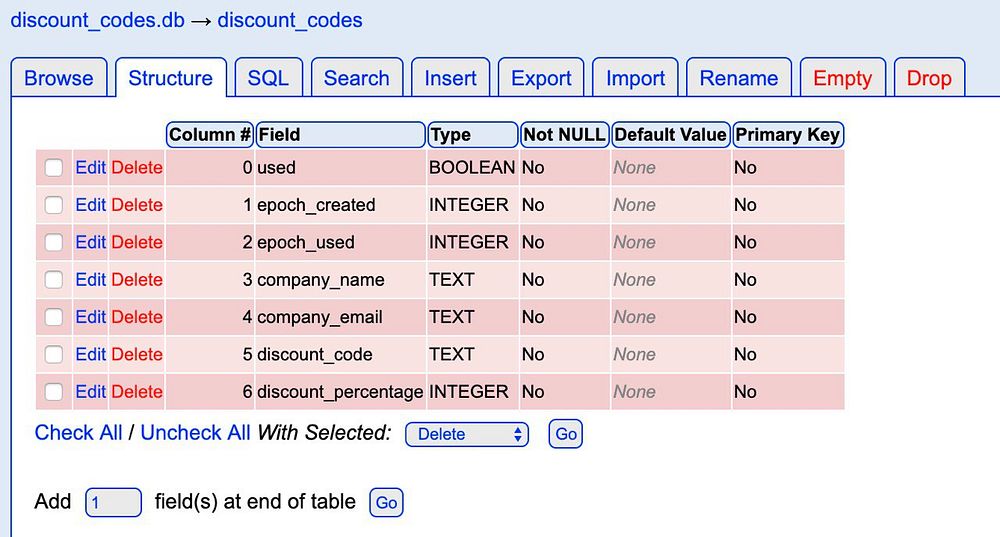1000x537 pixels.
Task: Edit the epoch_created field
Action: tap(90, 205)
